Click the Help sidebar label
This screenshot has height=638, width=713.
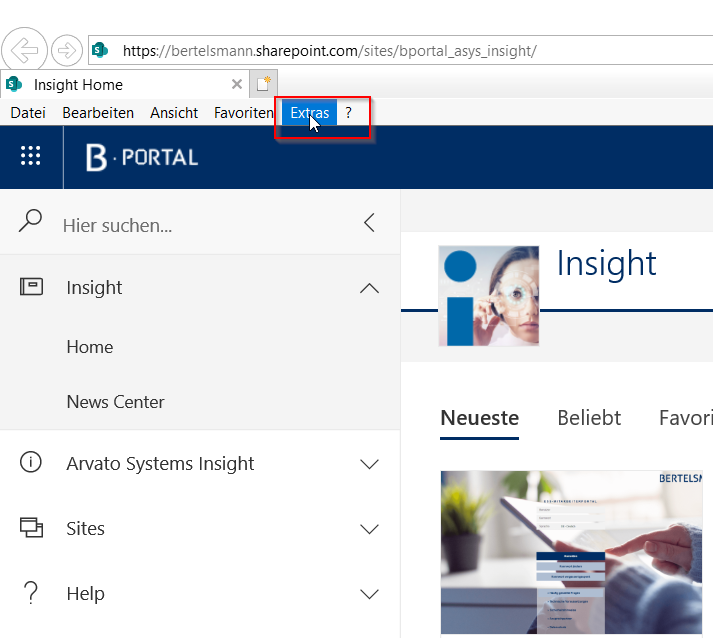(x=85, y=594)
